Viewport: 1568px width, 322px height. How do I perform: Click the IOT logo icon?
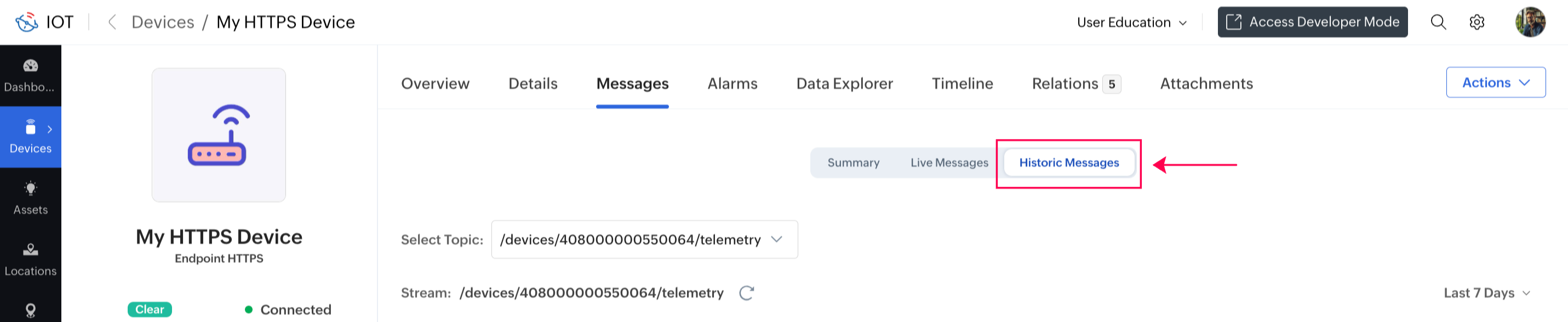(x=27, y=22)
